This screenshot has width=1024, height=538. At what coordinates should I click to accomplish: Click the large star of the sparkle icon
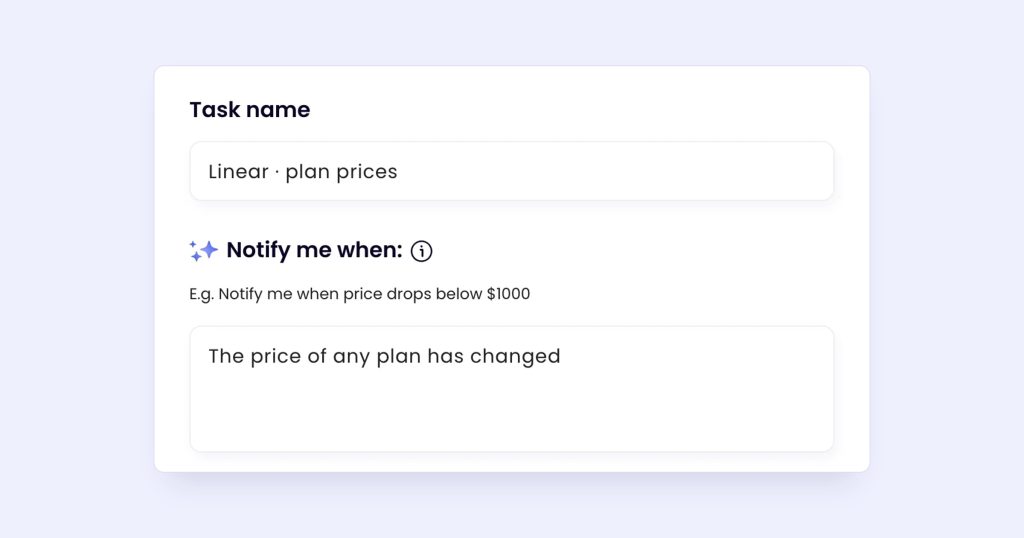(x=209, y=249)
